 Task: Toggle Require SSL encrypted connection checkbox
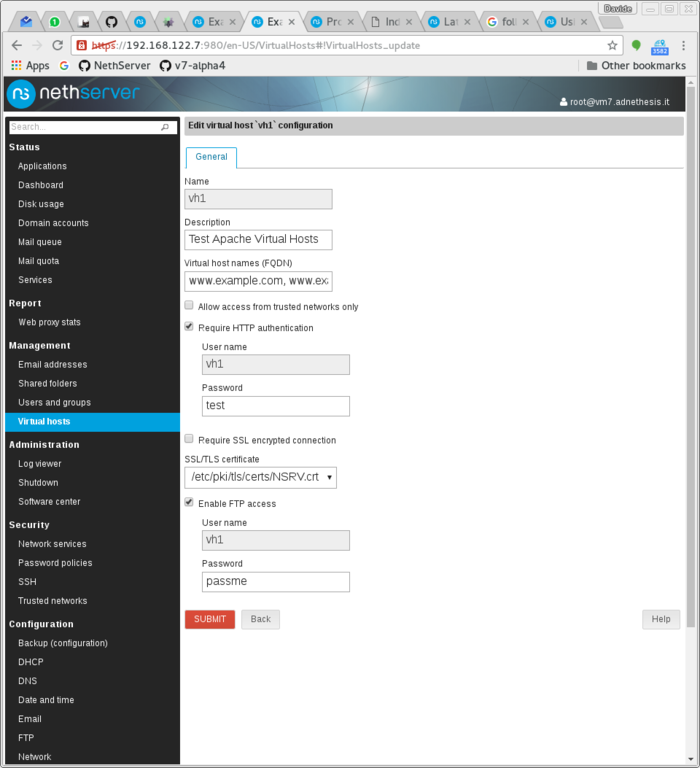189,439
